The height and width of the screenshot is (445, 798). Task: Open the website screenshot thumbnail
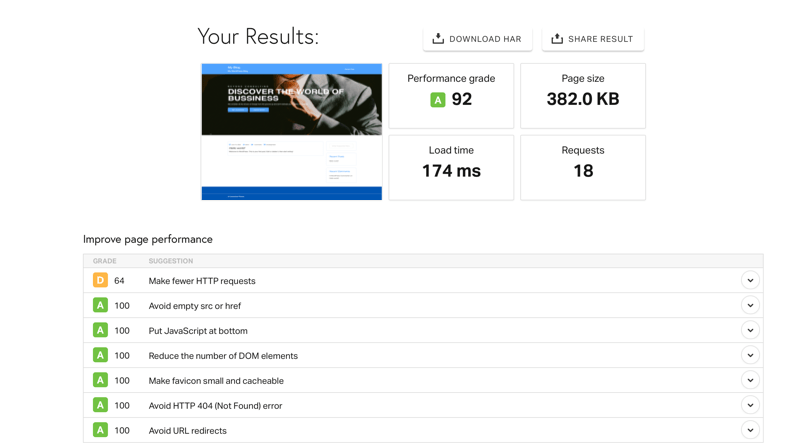pos(292,131)
